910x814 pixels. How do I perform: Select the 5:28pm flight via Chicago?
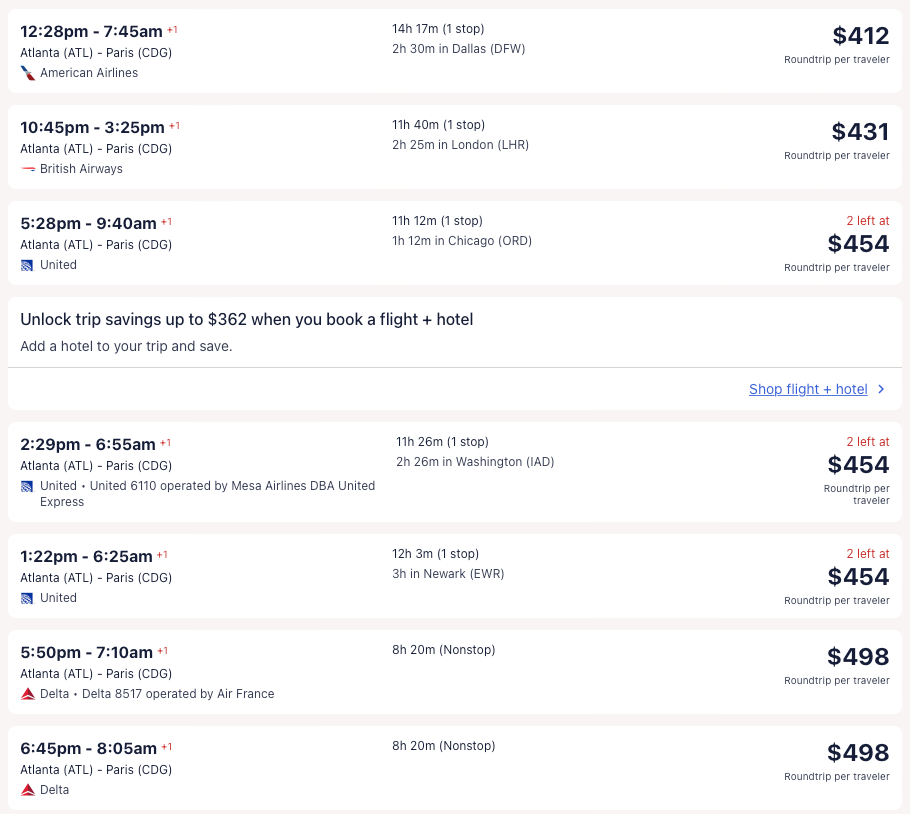(455, 243)
